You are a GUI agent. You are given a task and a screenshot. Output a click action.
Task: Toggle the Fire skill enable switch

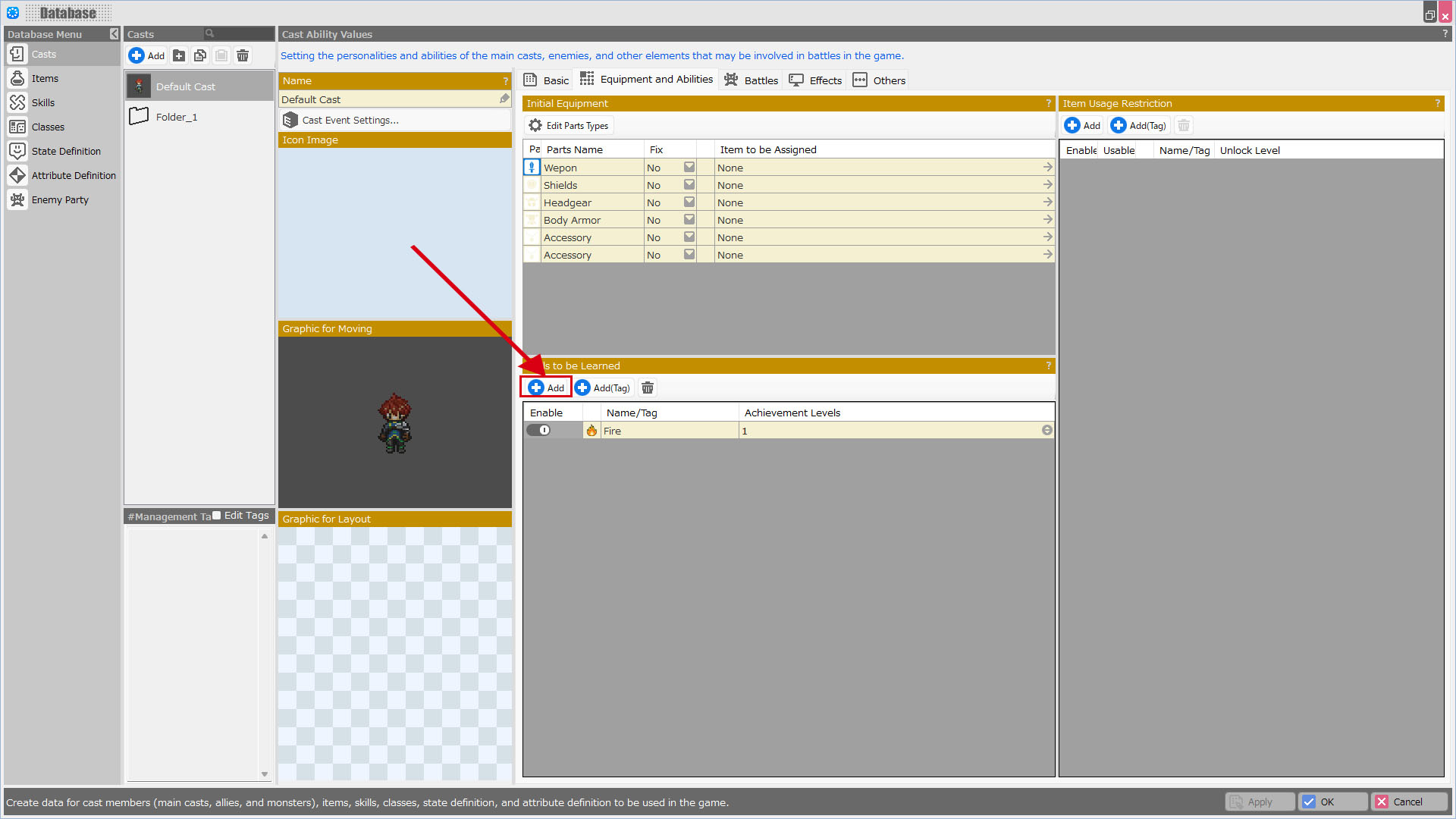(x=539, y=430)
